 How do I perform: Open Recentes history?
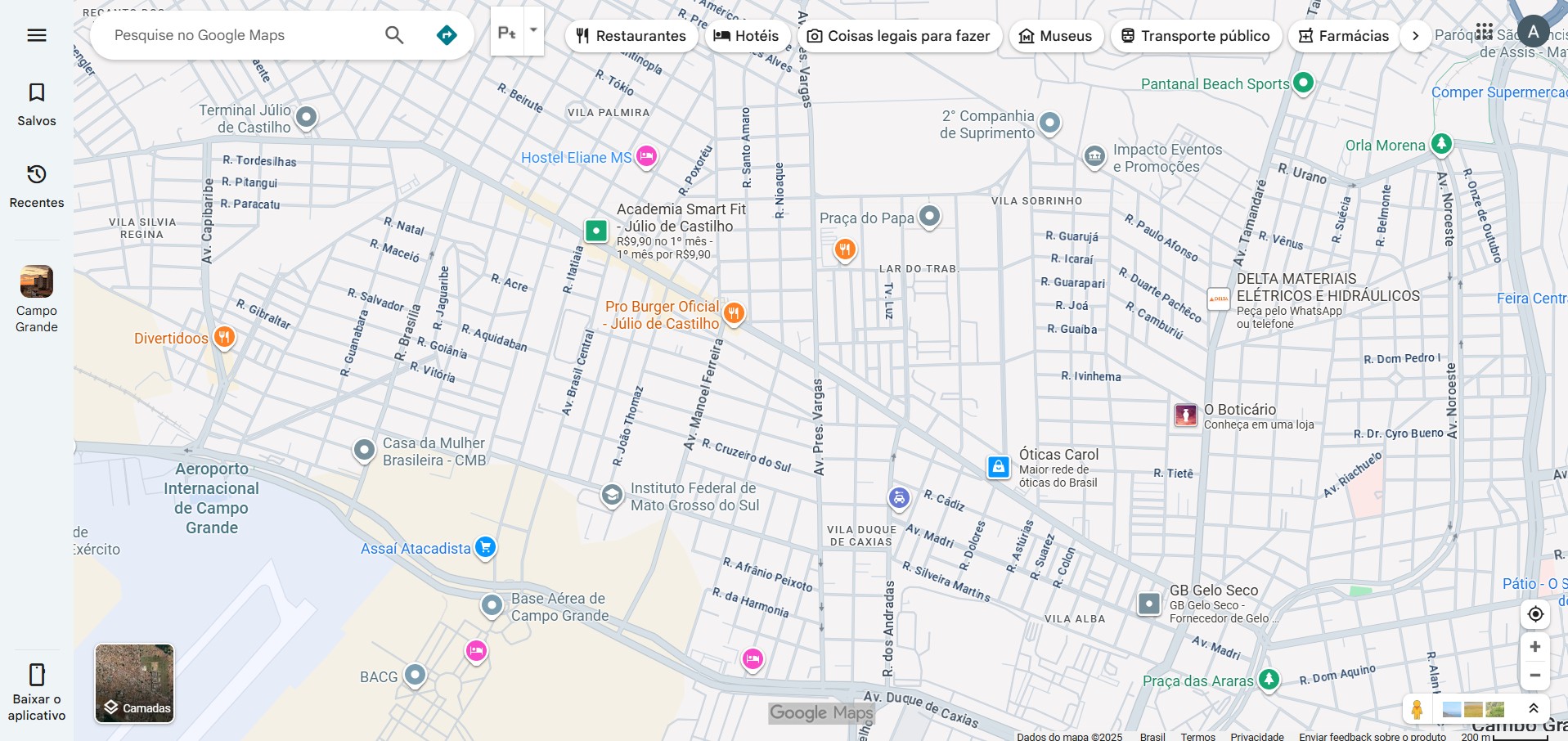tap(37, 186)
